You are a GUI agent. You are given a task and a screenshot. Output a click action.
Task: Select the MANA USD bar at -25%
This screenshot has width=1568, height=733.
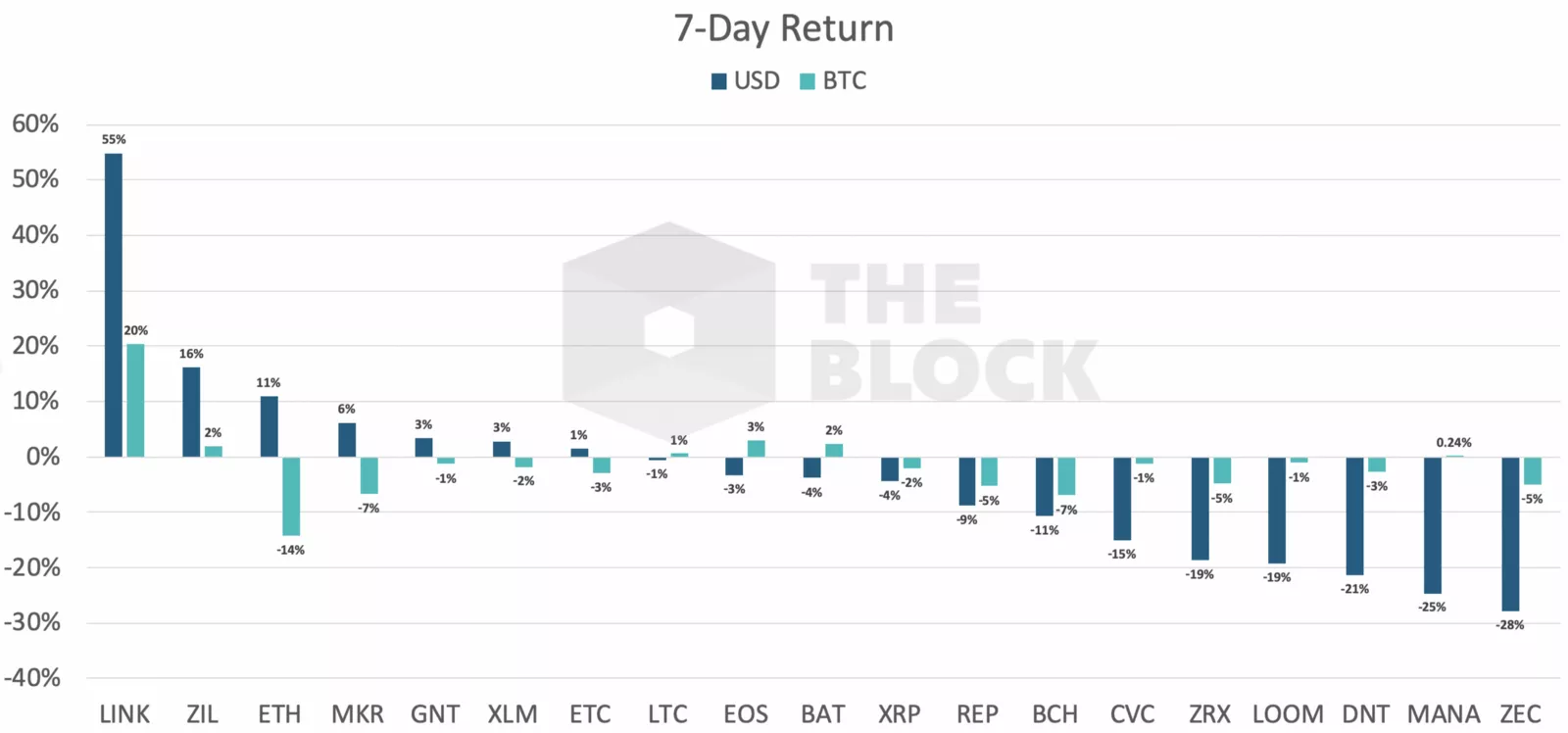click(x=1433, y=525)
